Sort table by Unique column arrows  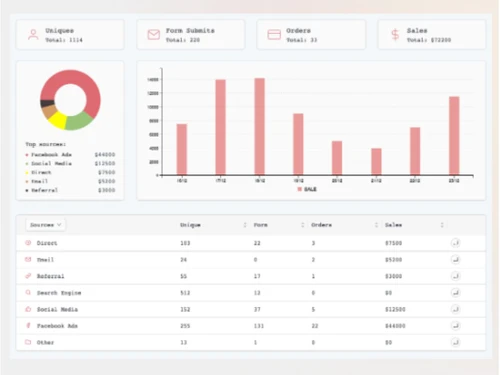245,225
